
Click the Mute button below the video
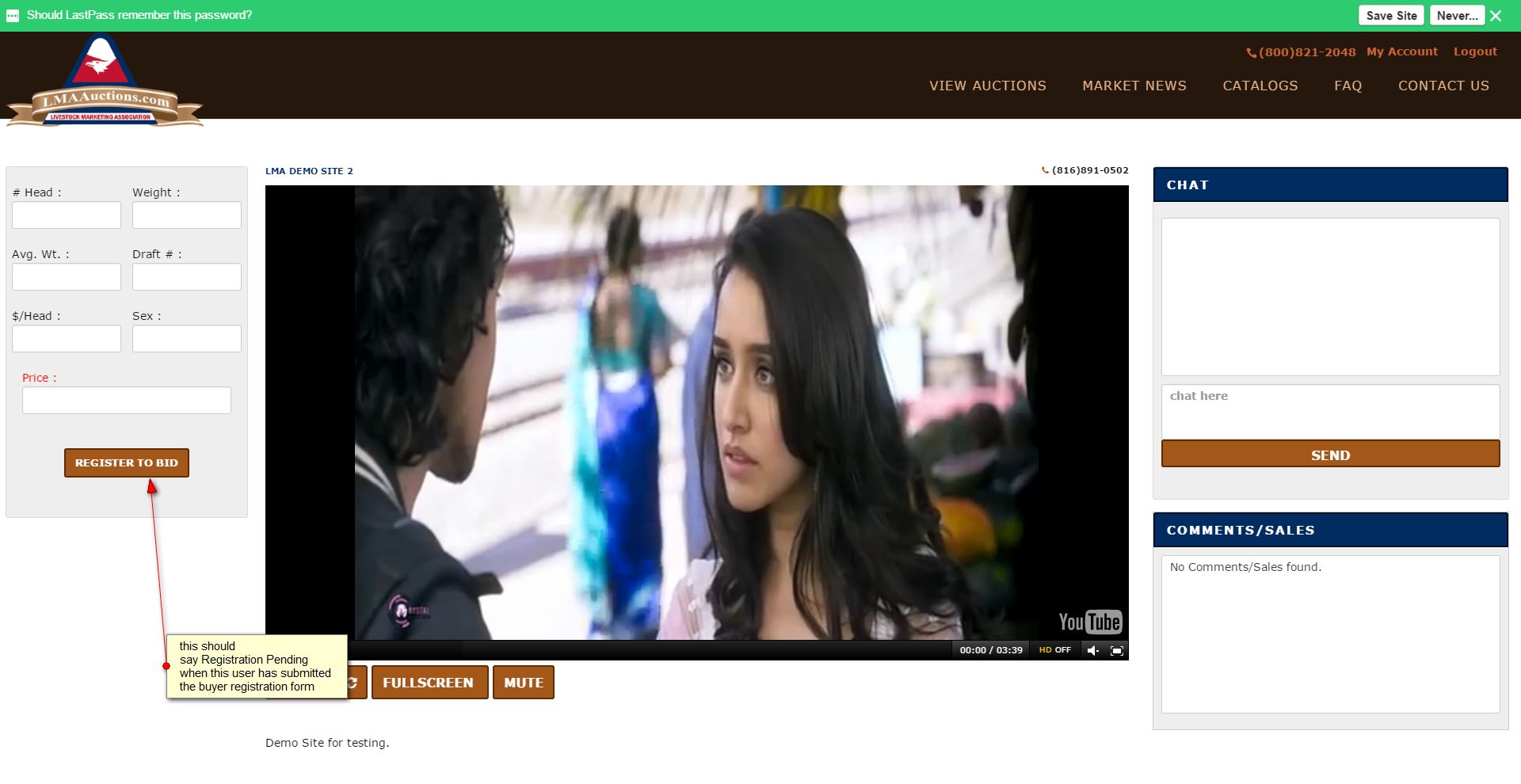[524, 683]
